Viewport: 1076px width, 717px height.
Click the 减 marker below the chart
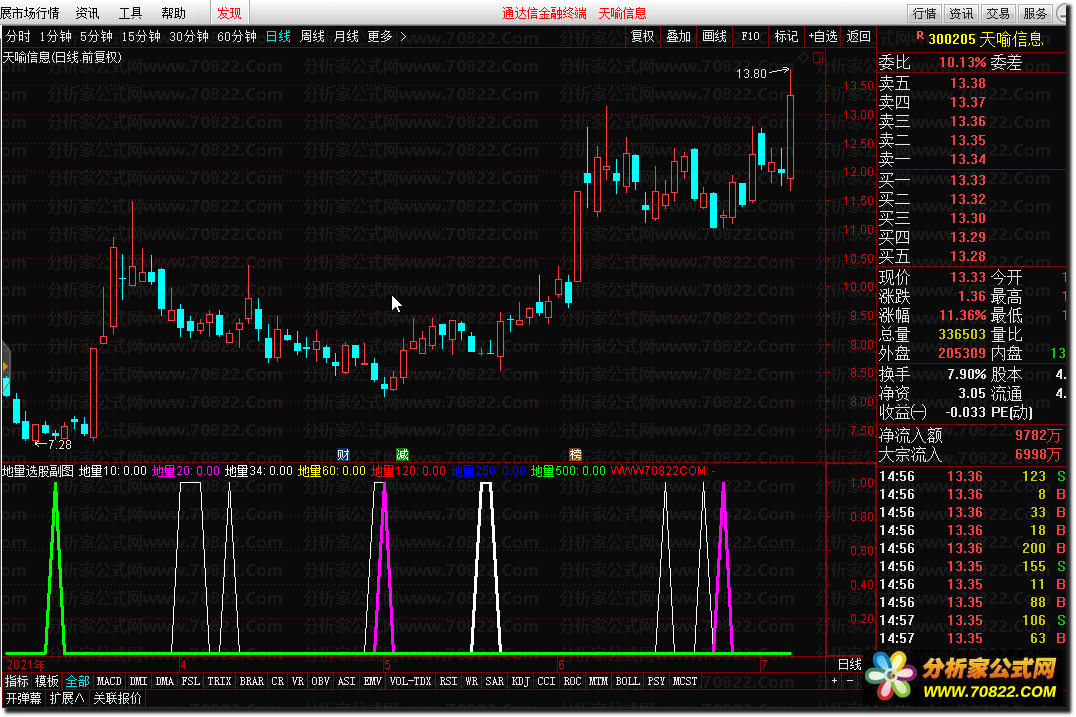click(x=403, y=455)
